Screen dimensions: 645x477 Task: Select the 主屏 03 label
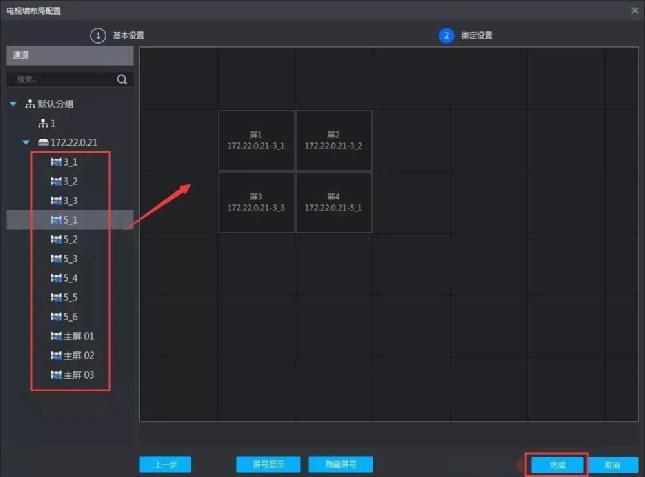[79, 375]
